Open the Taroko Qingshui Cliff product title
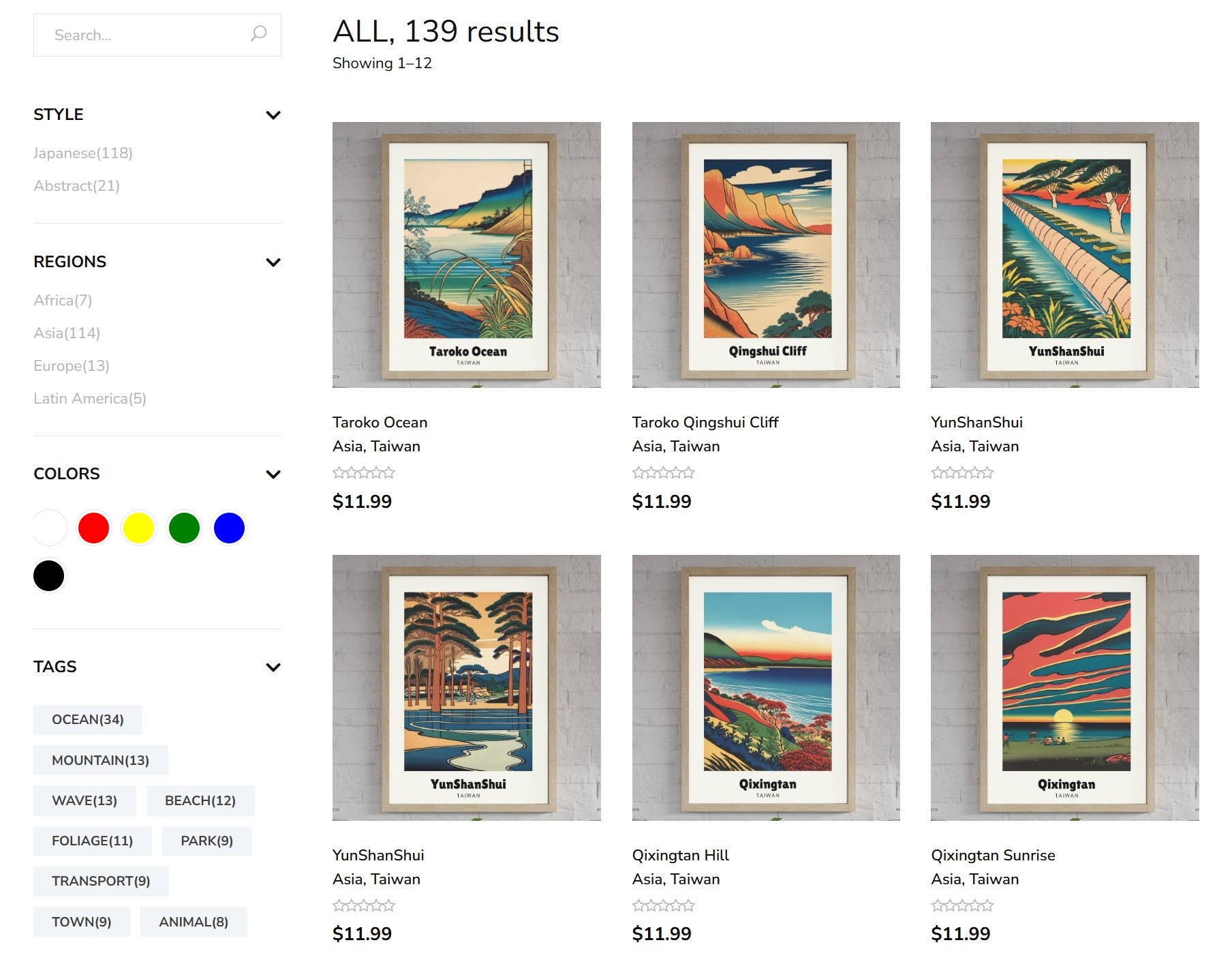The image size is (1232, 964). [x=705, y=423]
